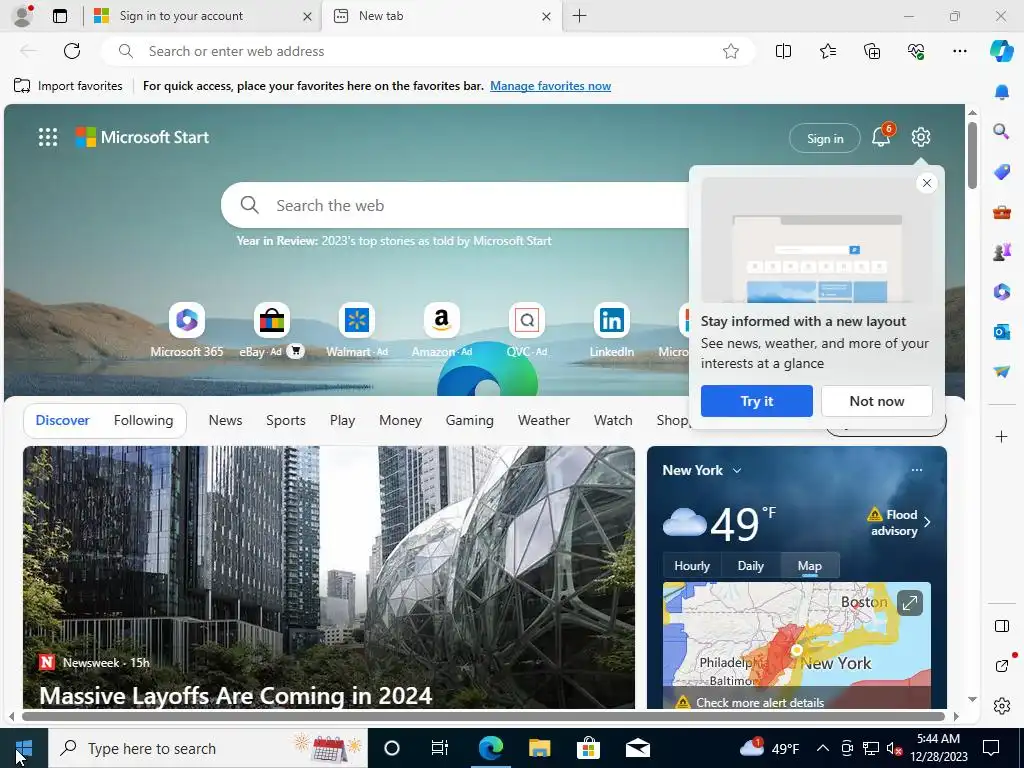Open the Amazon quick link
This screenshot has height=768, width=1024.
tap(441, 330)
